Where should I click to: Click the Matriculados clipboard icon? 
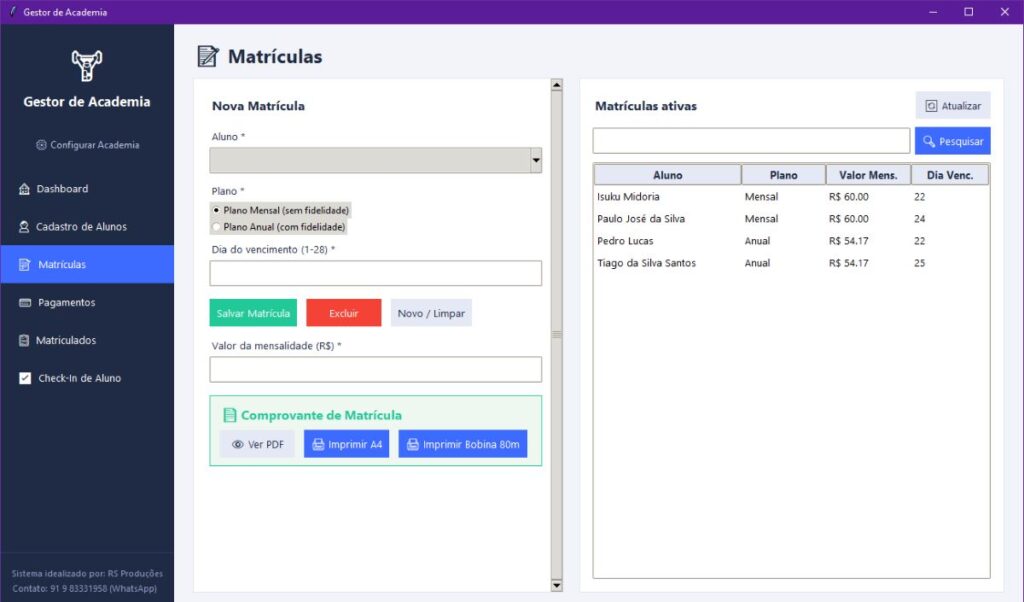[x=24, y=340]
